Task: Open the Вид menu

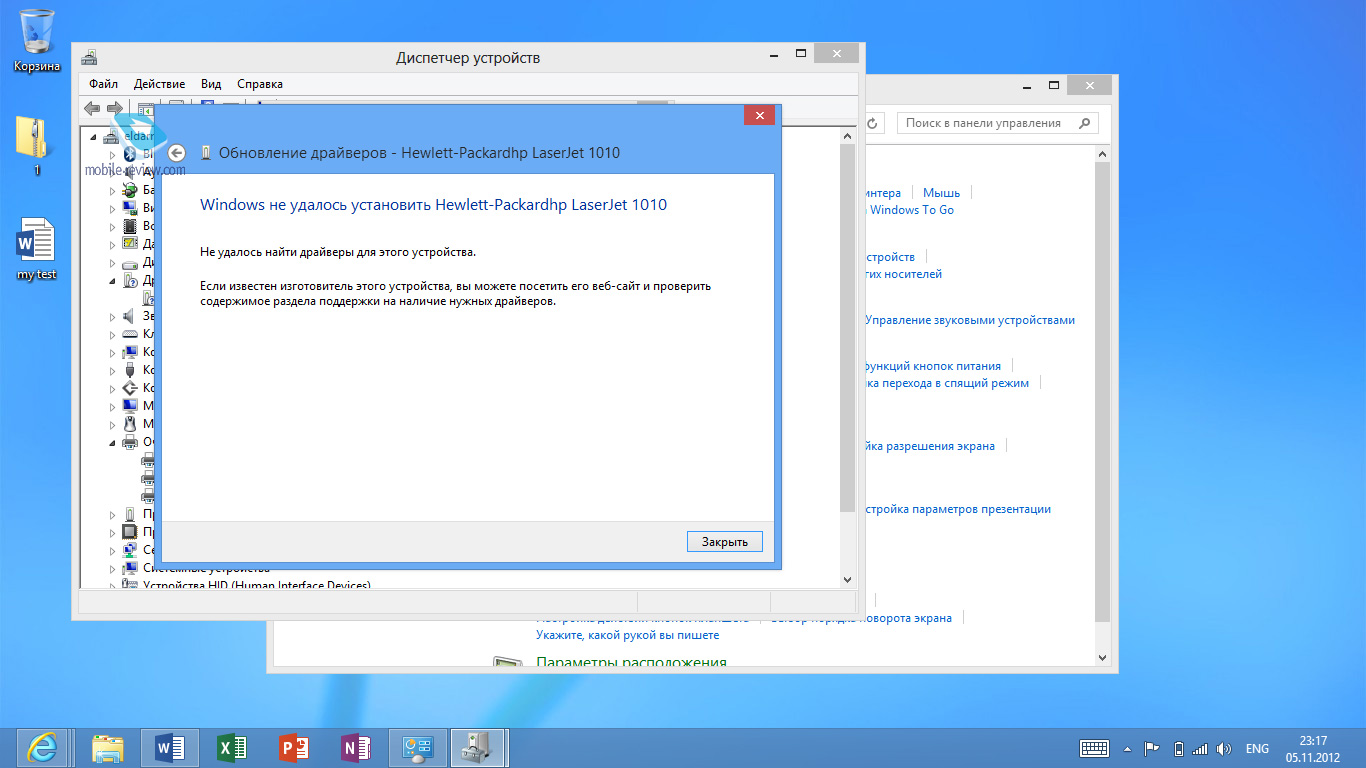Action: (x=211, y=84)
